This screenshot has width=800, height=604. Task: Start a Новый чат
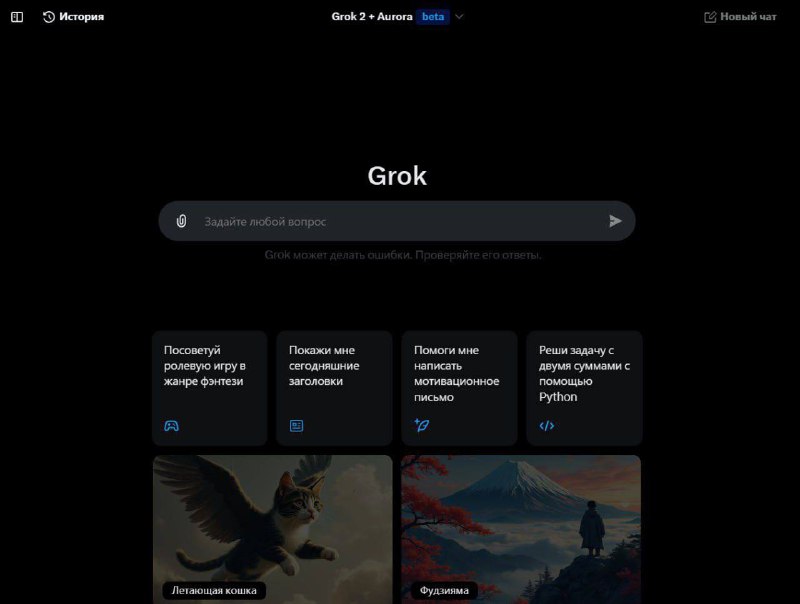point(740,17)
